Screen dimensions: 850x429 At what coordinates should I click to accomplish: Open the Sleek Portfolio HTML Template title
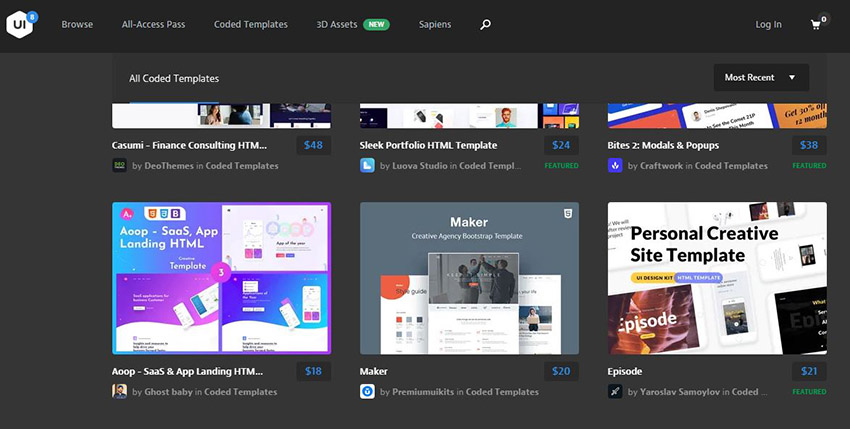coord(428,145)
